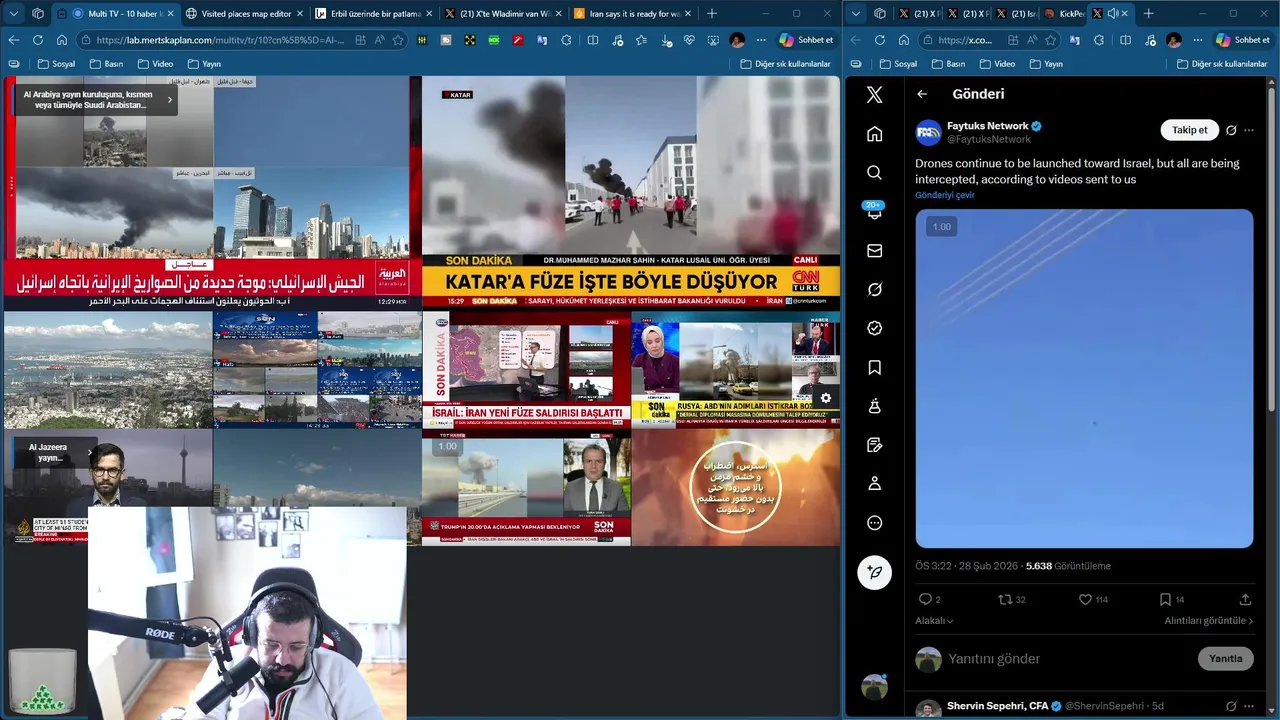Switch to the Multi TV tab
The image size is (1280, 720).
coord(114,14)
